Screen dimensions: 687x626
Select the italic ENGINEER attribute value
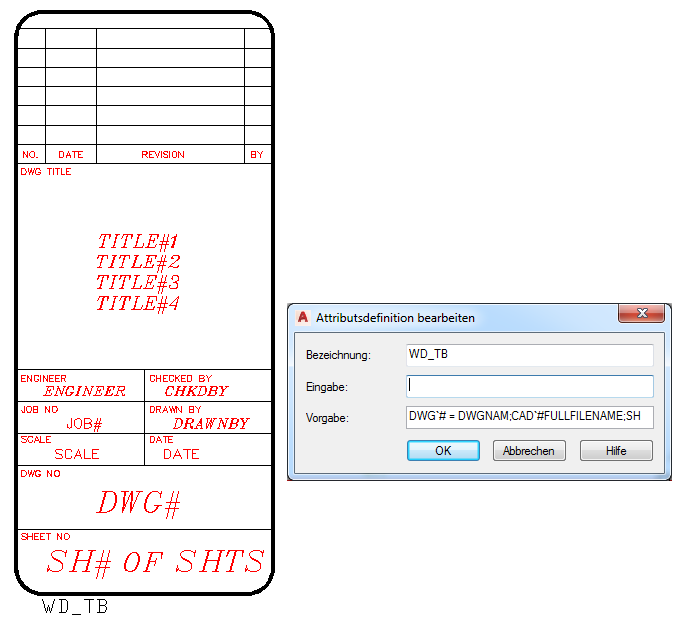pos(85,391)
